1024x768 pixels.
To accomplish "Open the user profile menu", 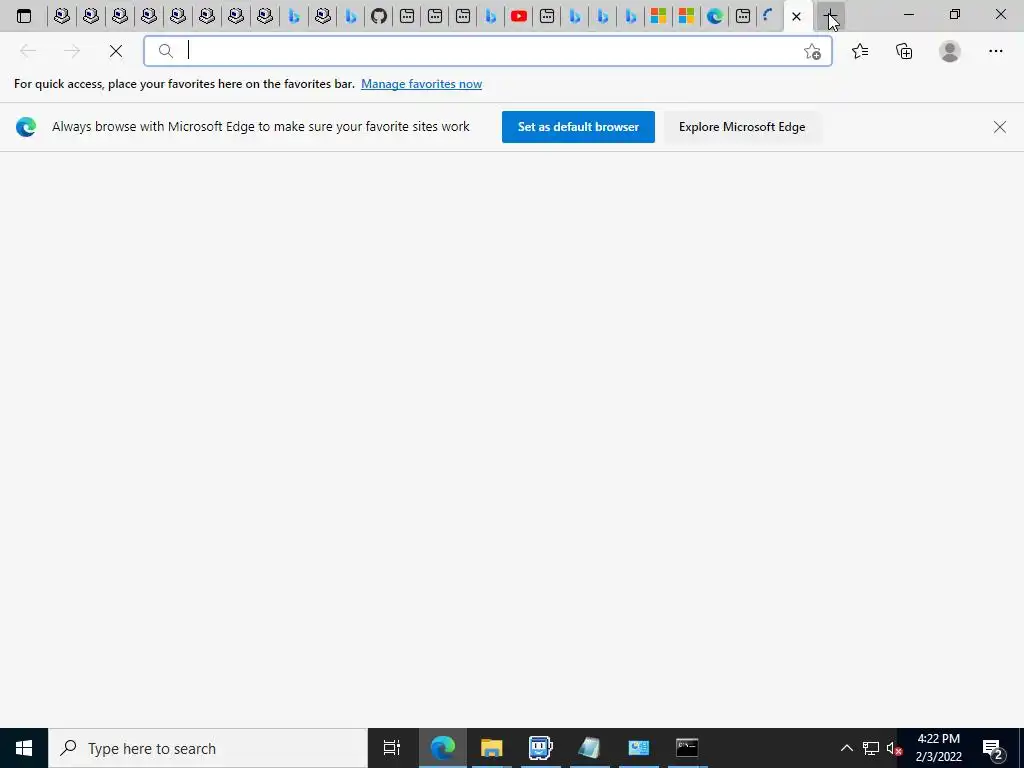I will (950, 51).
